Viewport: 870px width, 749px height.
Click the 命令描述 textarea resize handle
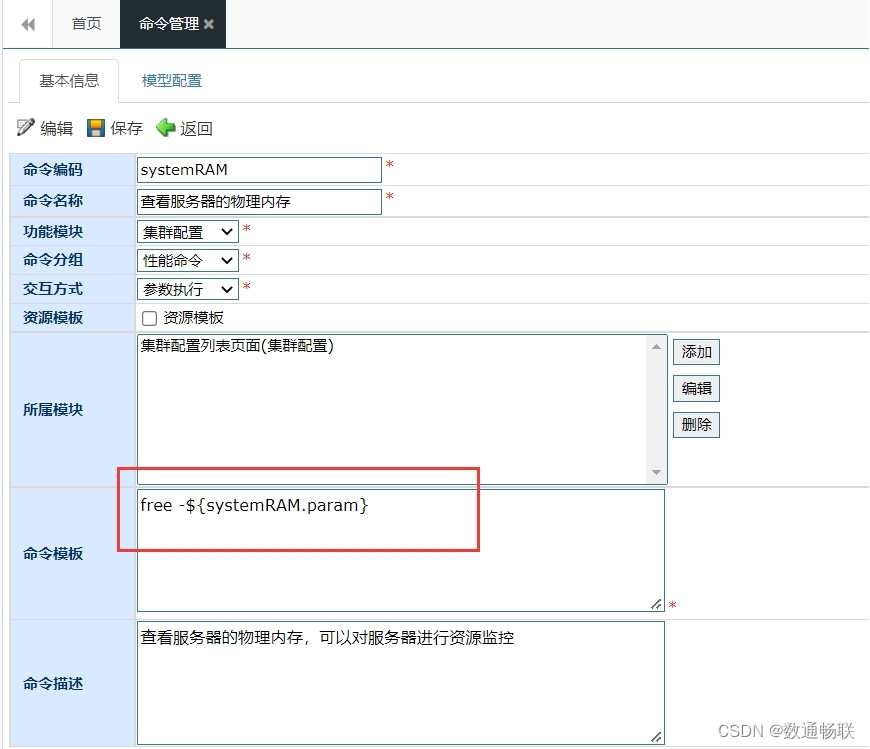point(656,737)
